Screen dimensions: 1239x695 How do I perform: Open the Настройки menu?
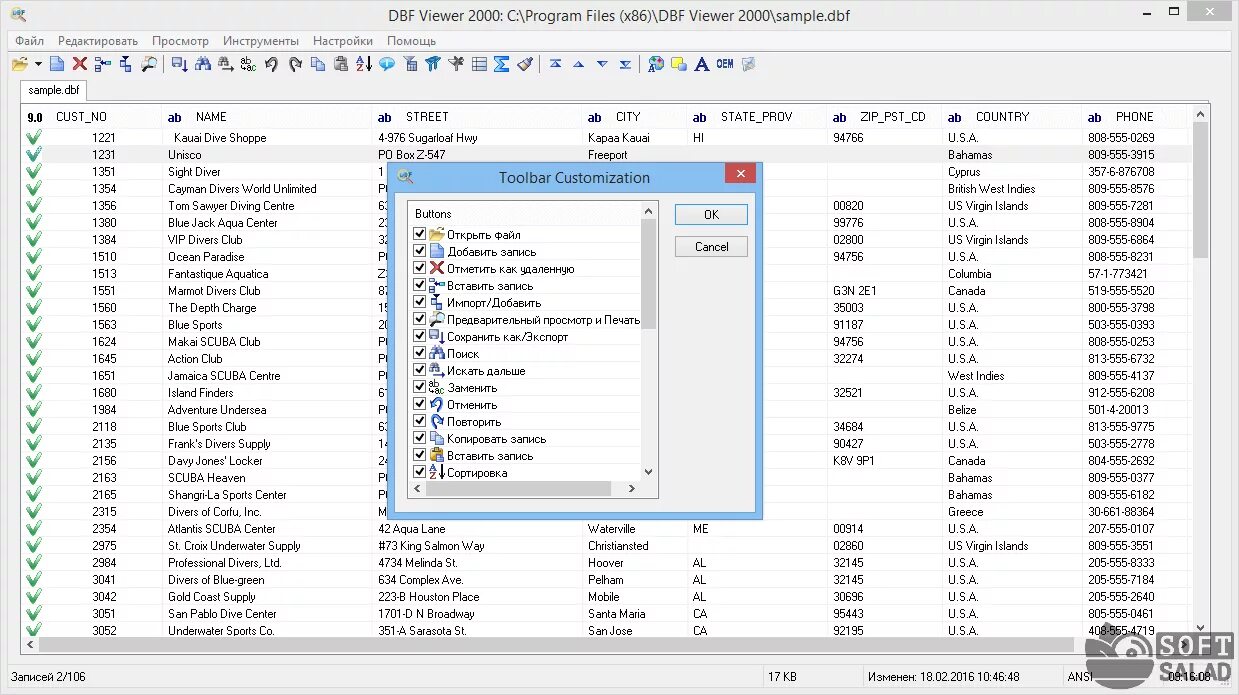[x=343, y=41]
